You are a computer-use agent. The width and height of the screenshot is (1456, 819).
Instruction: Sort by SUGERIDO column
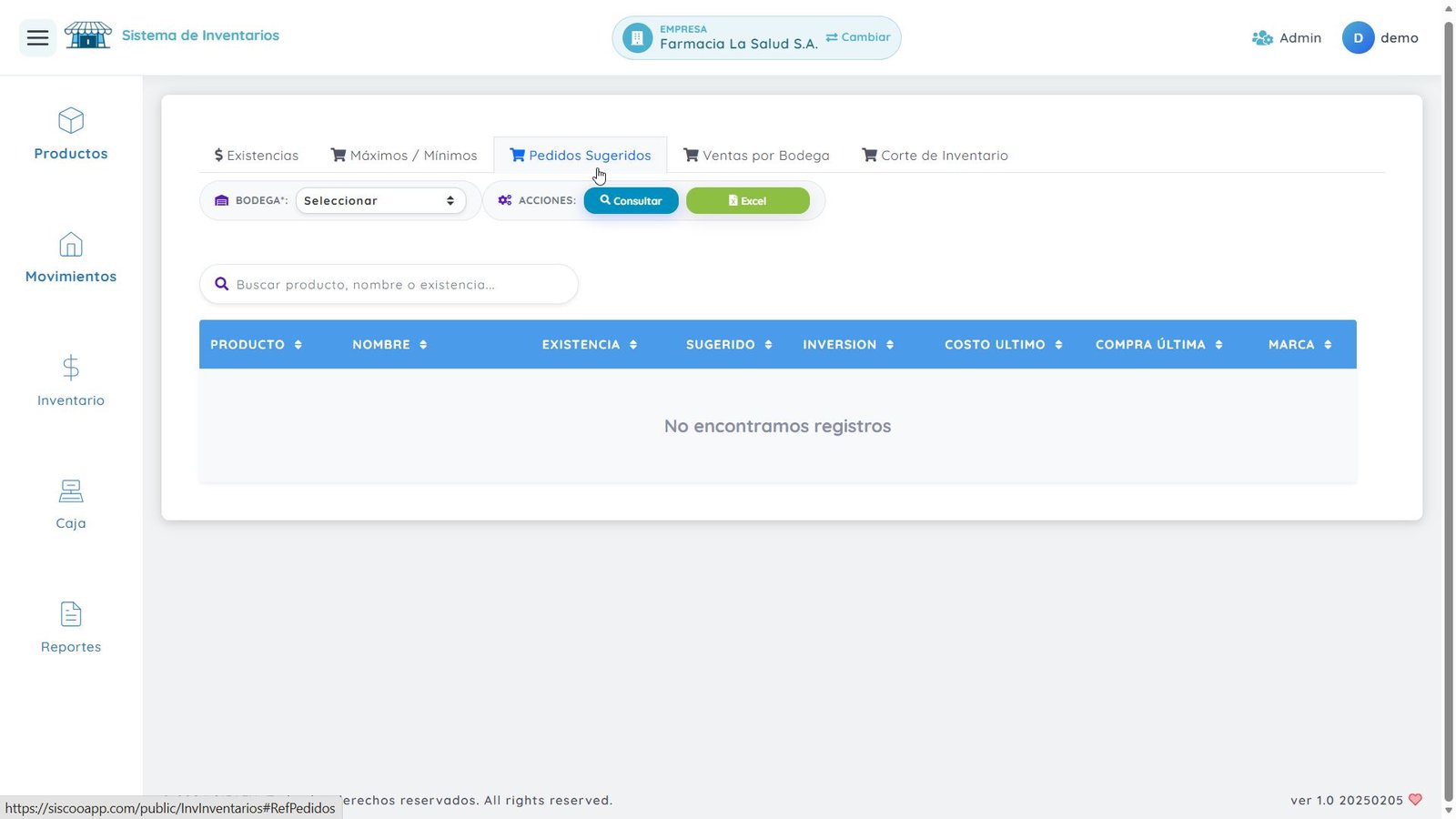(729, 344)
